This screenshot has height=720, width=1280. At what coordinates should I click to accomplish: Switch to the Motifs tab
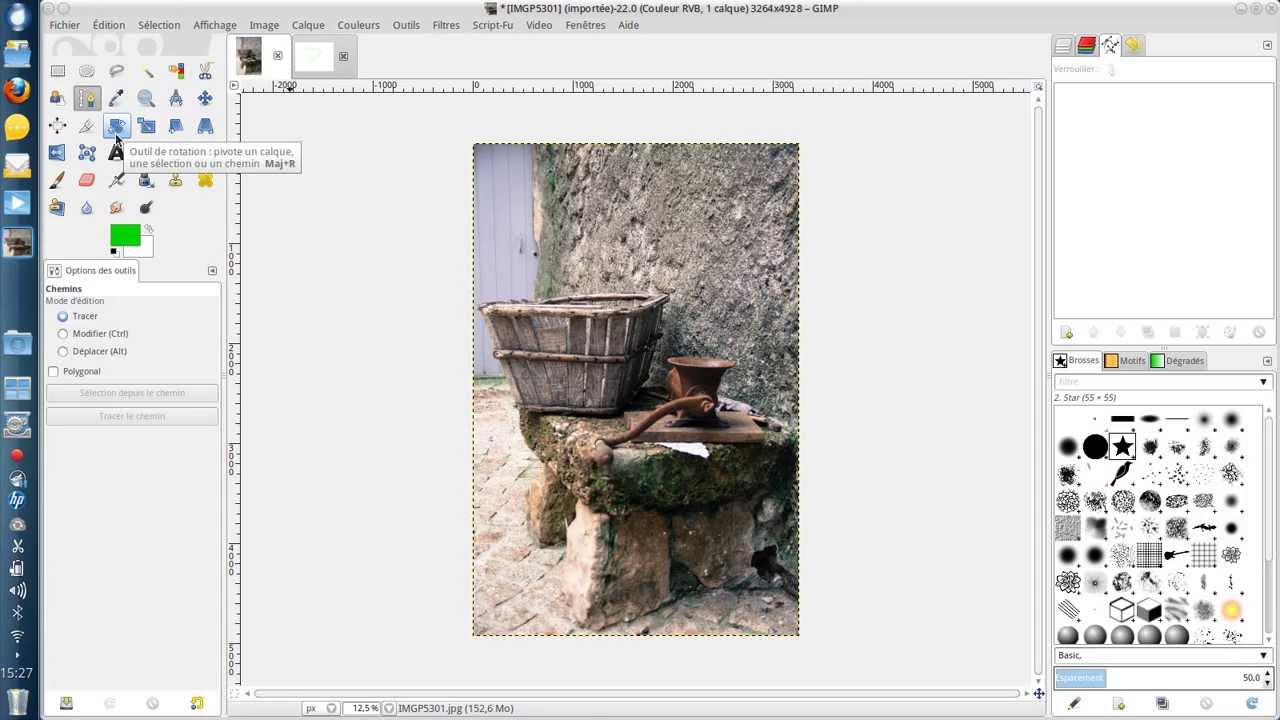1125,361
